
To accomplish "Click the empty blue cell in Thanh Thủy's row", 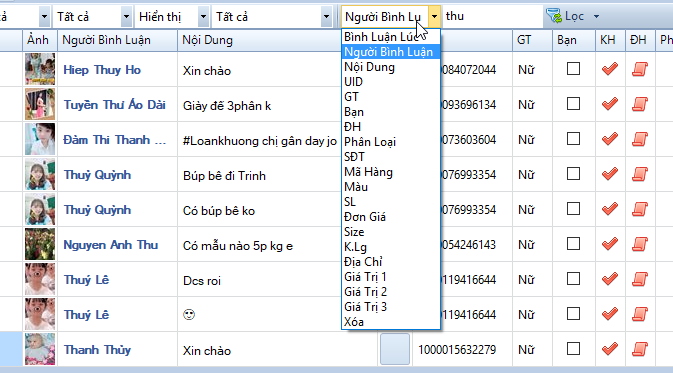I will [395, 349].
